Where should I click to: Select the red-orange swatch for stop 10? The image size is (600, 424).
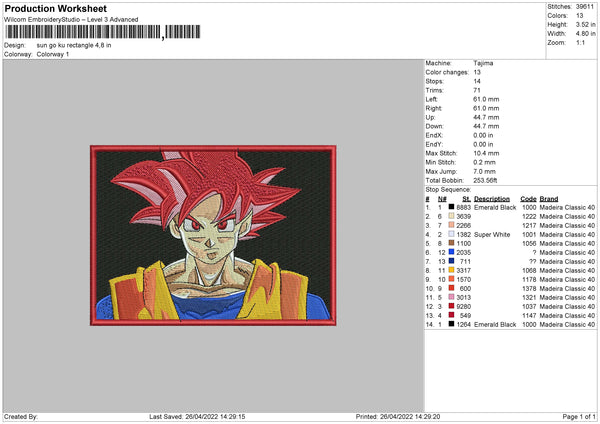[x=451, y=288]
